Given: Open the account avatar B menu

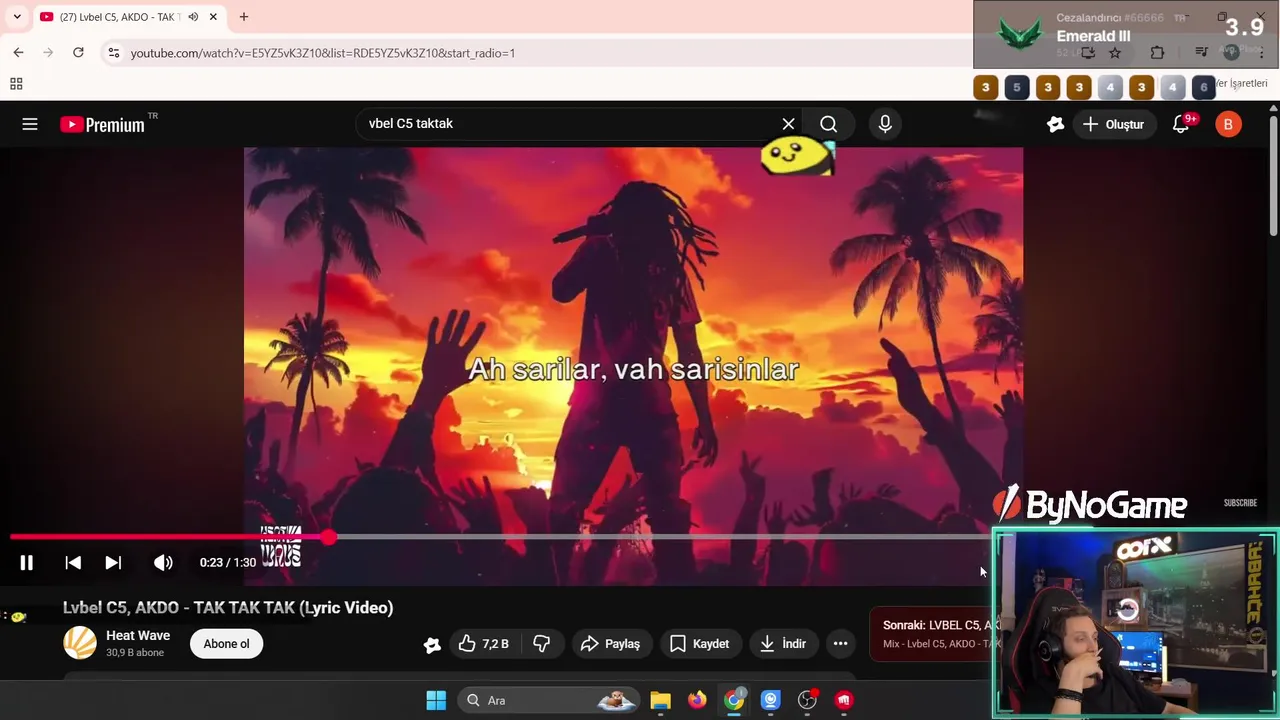Looking at the screenshot, I should point(1228,124).
